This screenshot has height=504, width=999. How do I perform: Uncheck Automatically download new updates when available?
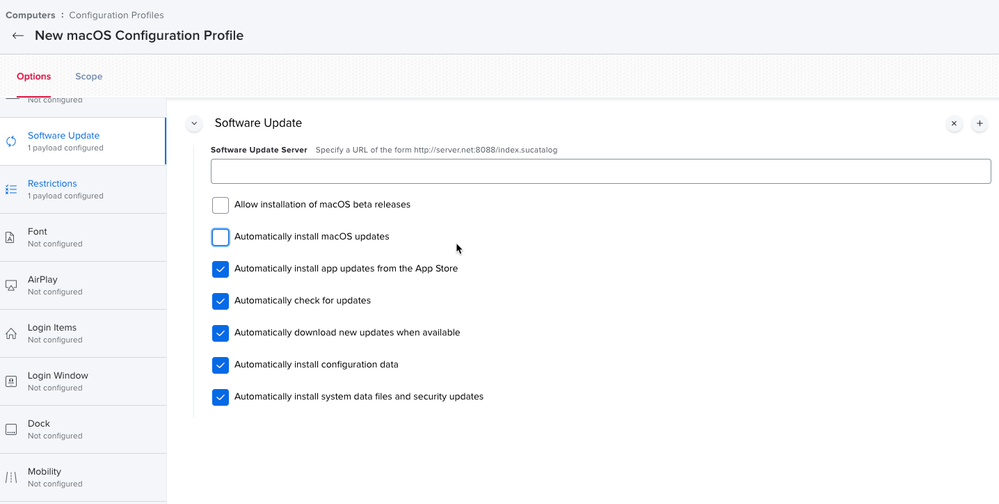tap(220, 333)
